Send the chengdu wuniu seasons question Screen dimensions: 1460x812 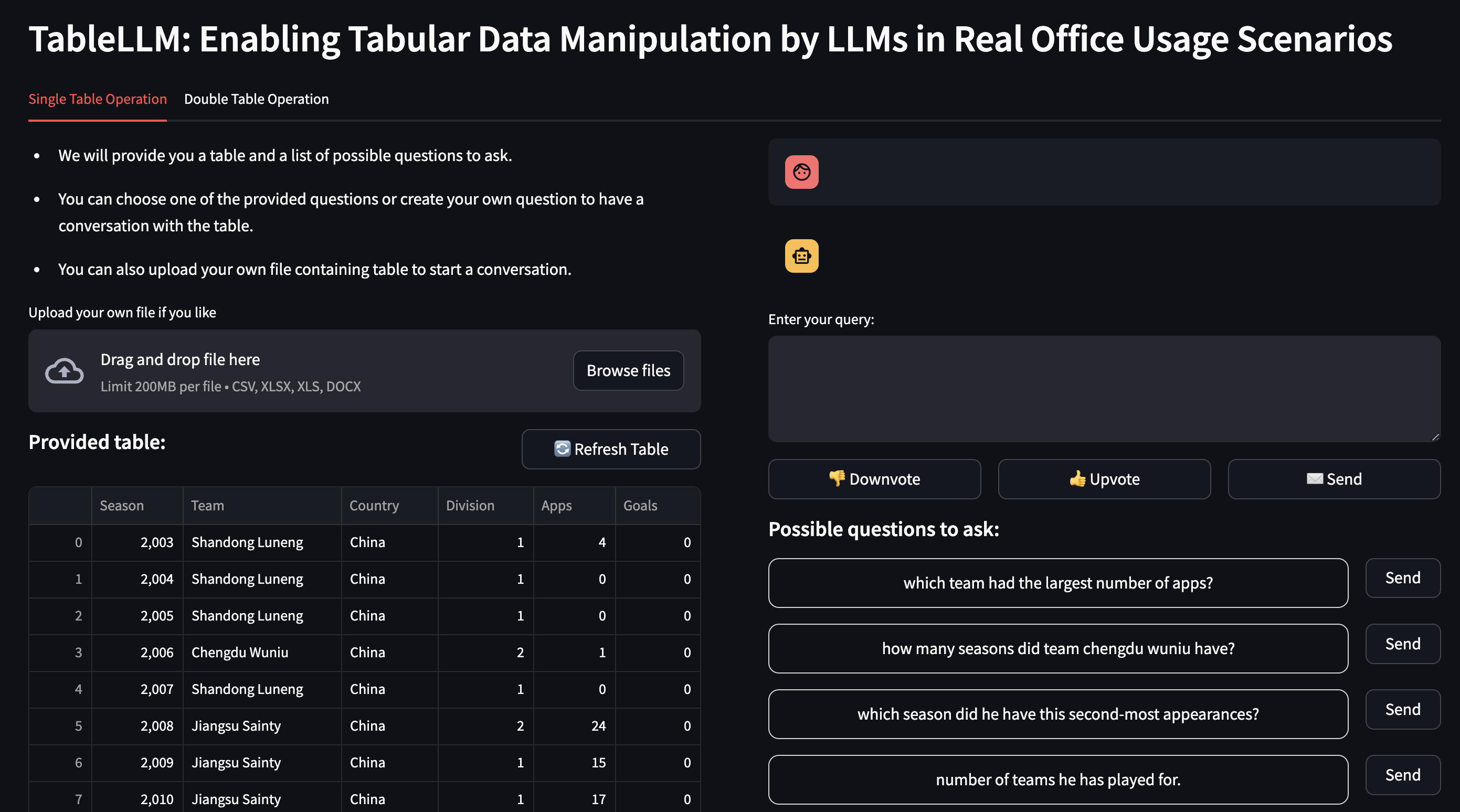pos(1402,644)
